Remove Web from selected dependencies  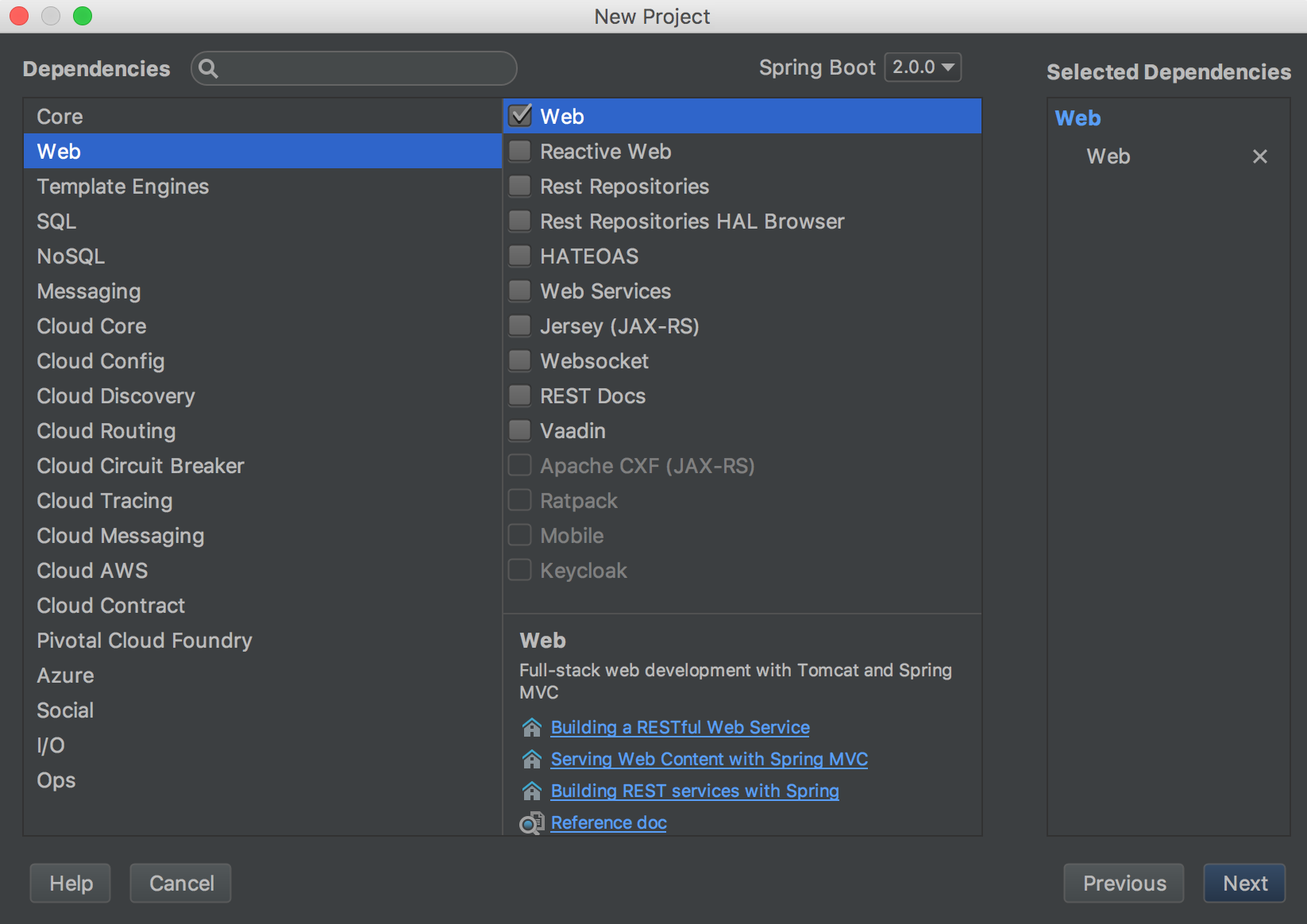tap(1259, 156)
